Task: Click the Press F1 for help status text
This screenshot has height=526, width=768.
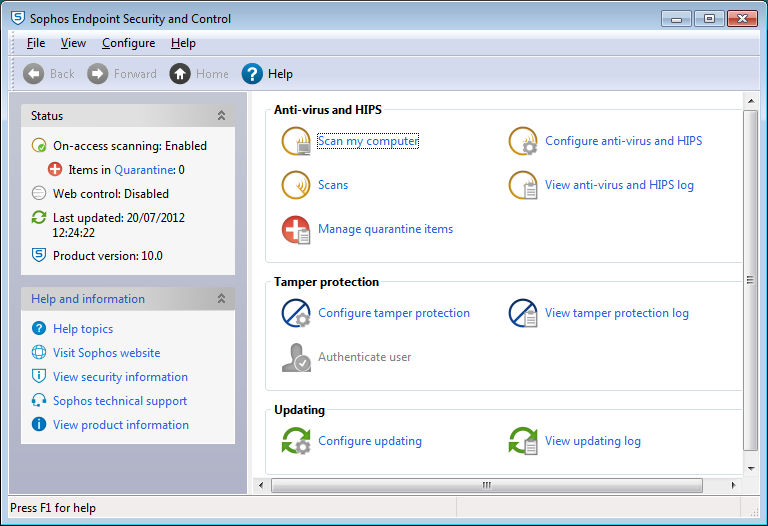Action: click(x=53, y=508)
